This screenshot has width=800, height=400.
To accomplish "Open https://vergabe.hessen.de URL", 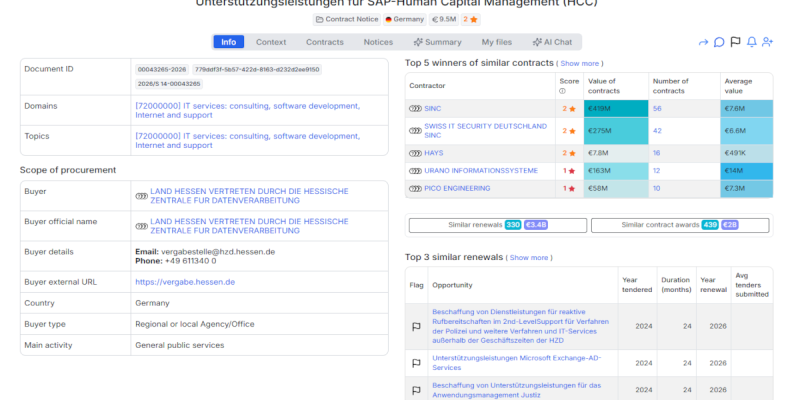I will click(x=185, y=282).
